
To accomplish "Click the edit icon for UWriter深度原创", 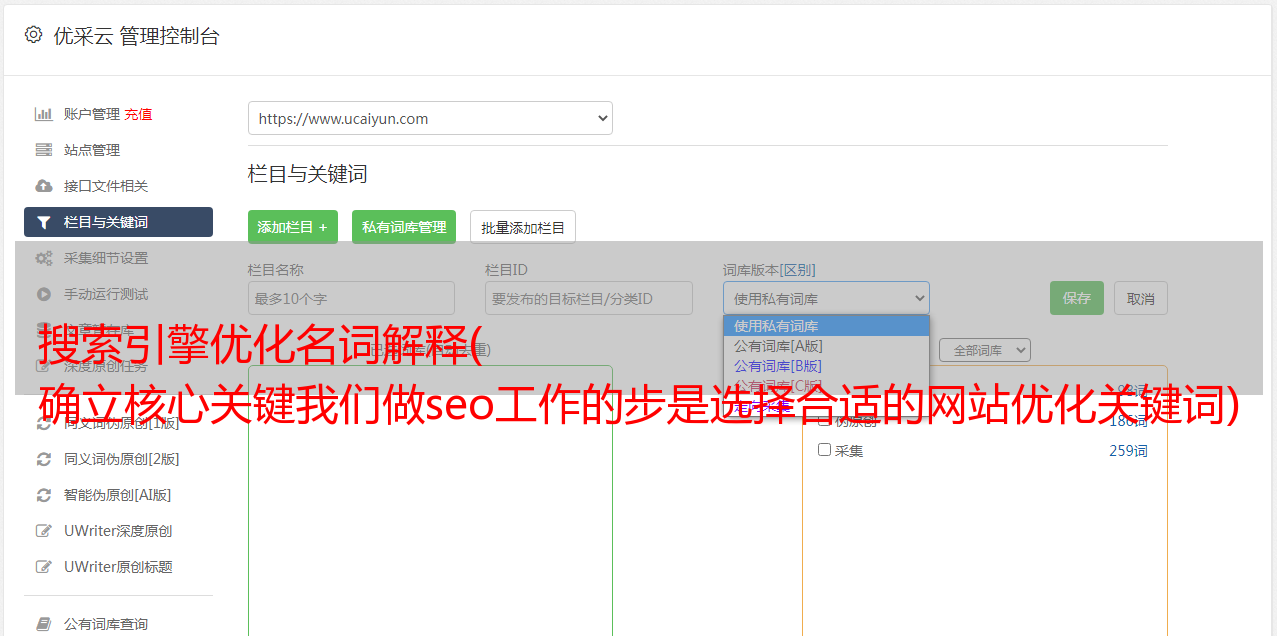I will (x=43, y=531).
